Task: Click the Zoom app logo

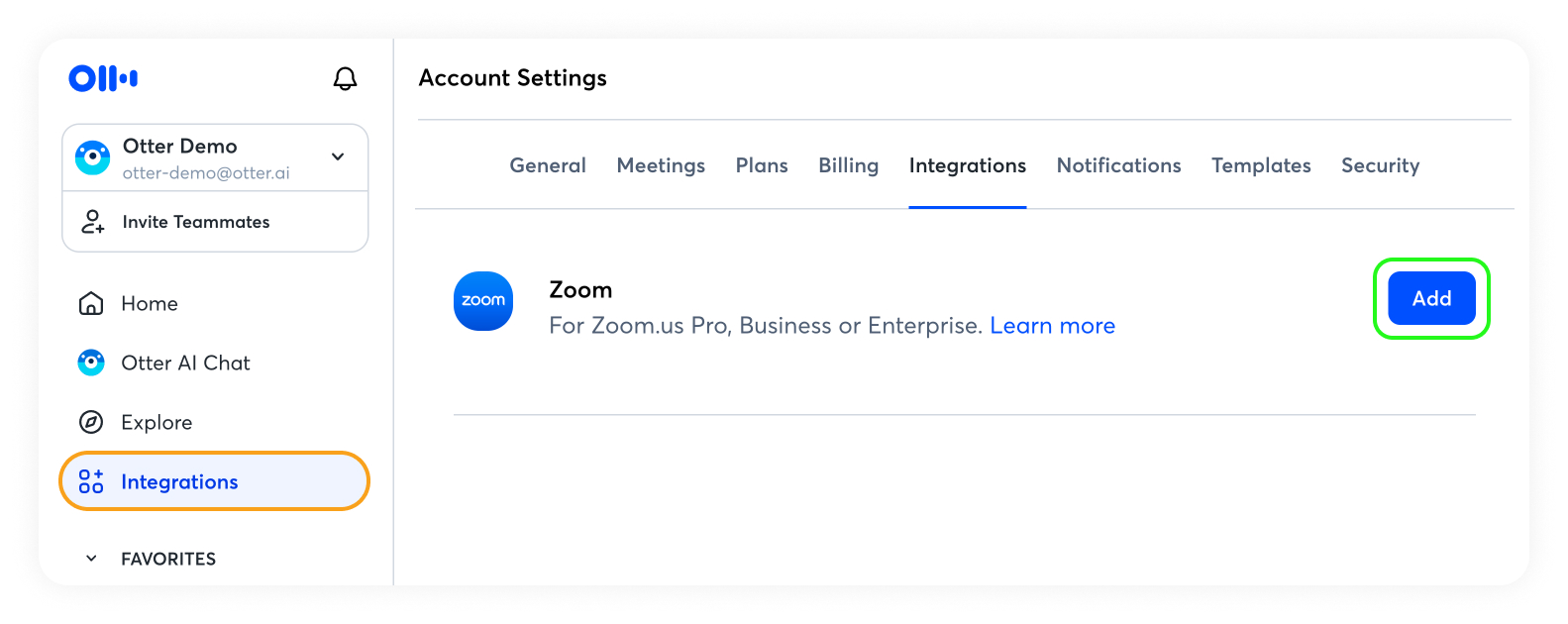Action: pos(483,301)
